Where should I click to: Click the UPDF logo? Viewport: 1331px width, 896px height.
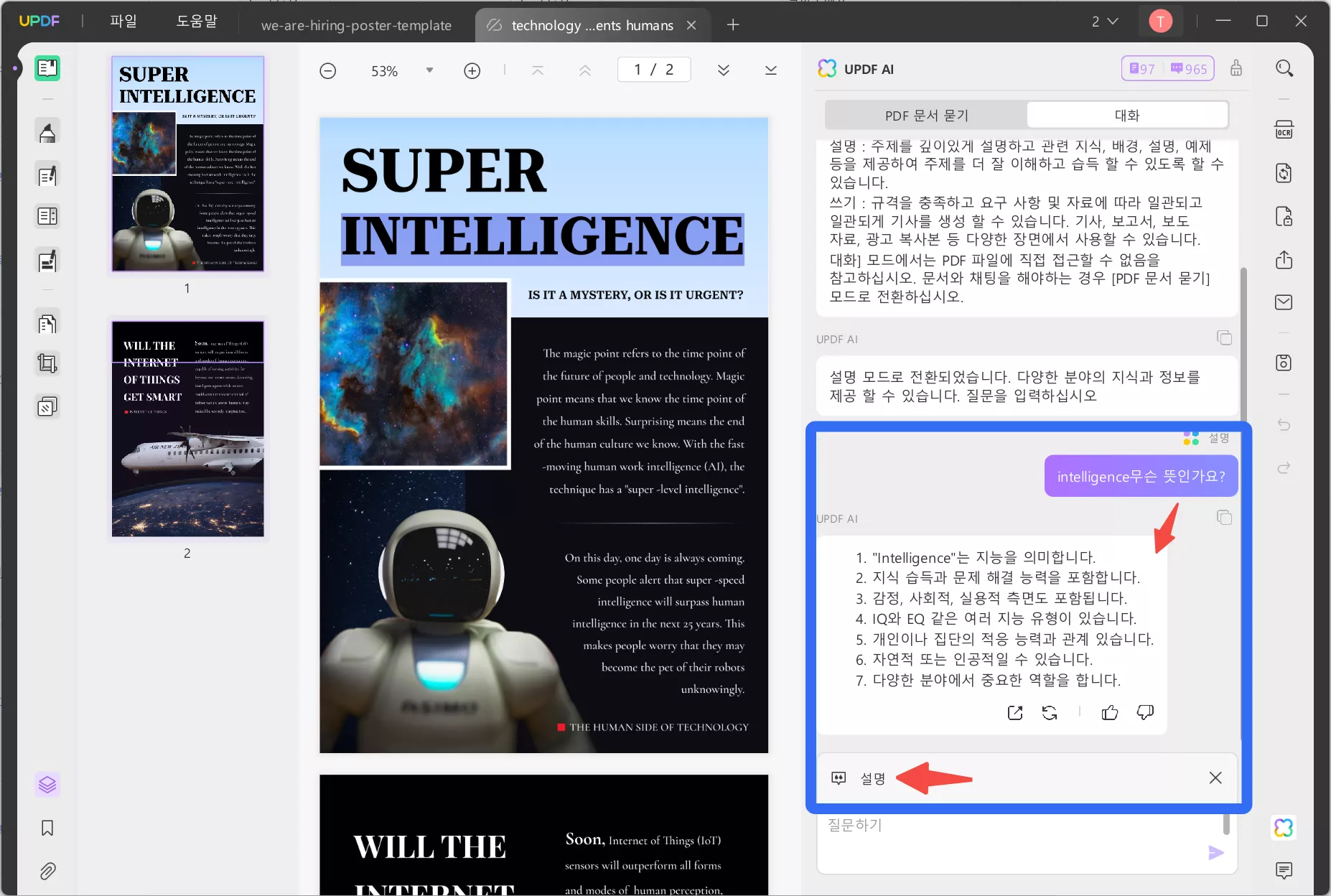pos(39,22)
